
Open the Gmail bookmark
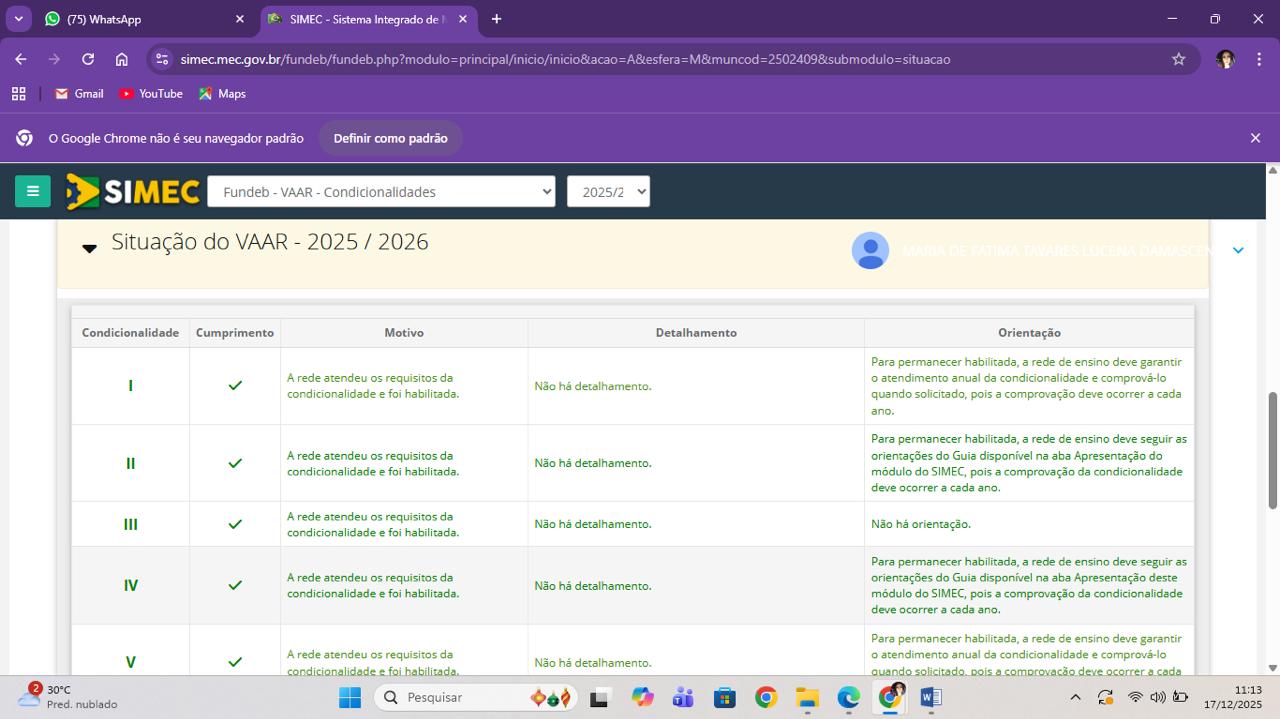[x=79, y=93]
